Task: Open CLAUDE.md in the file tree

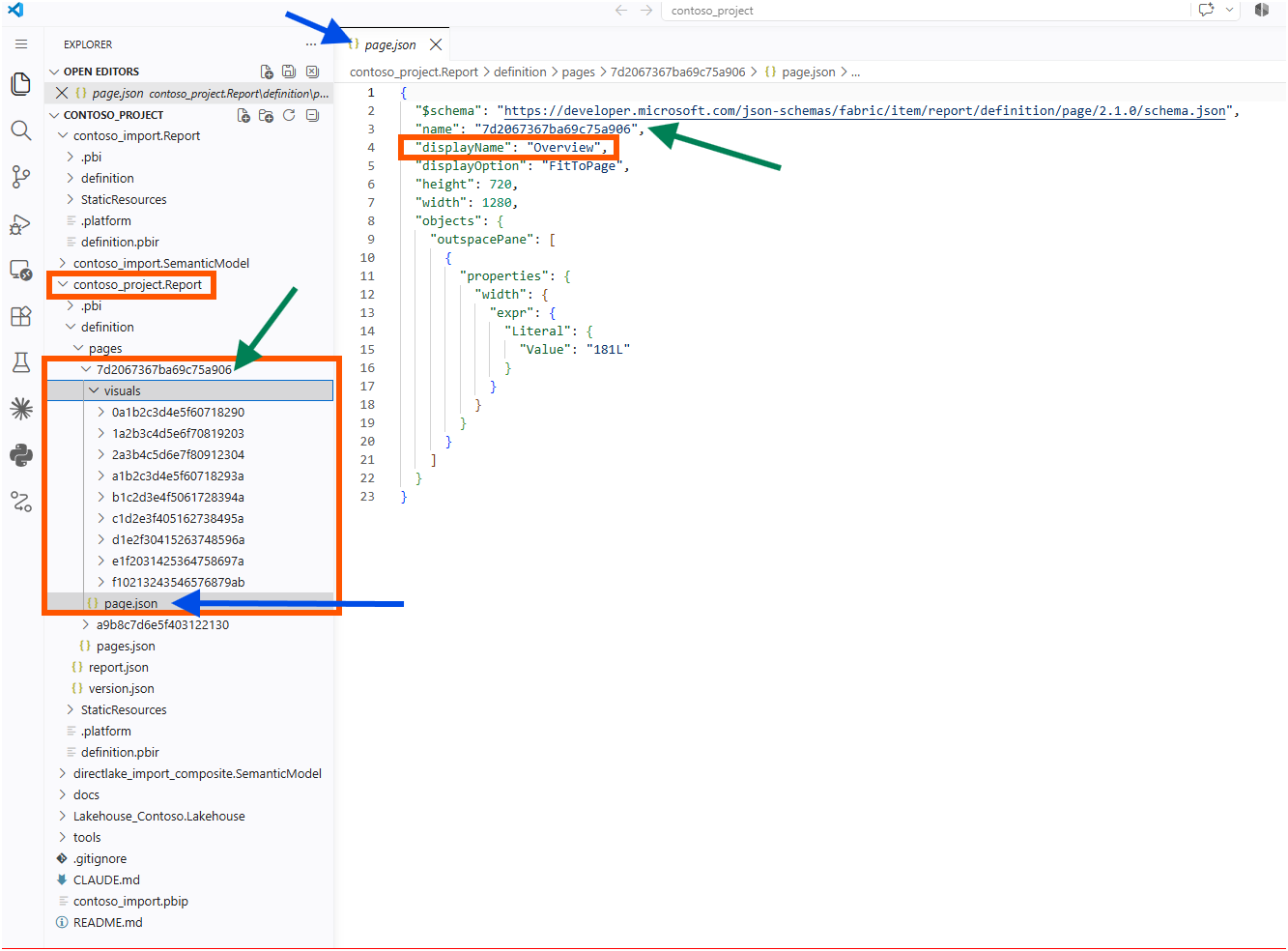Action: pos(106,879)
